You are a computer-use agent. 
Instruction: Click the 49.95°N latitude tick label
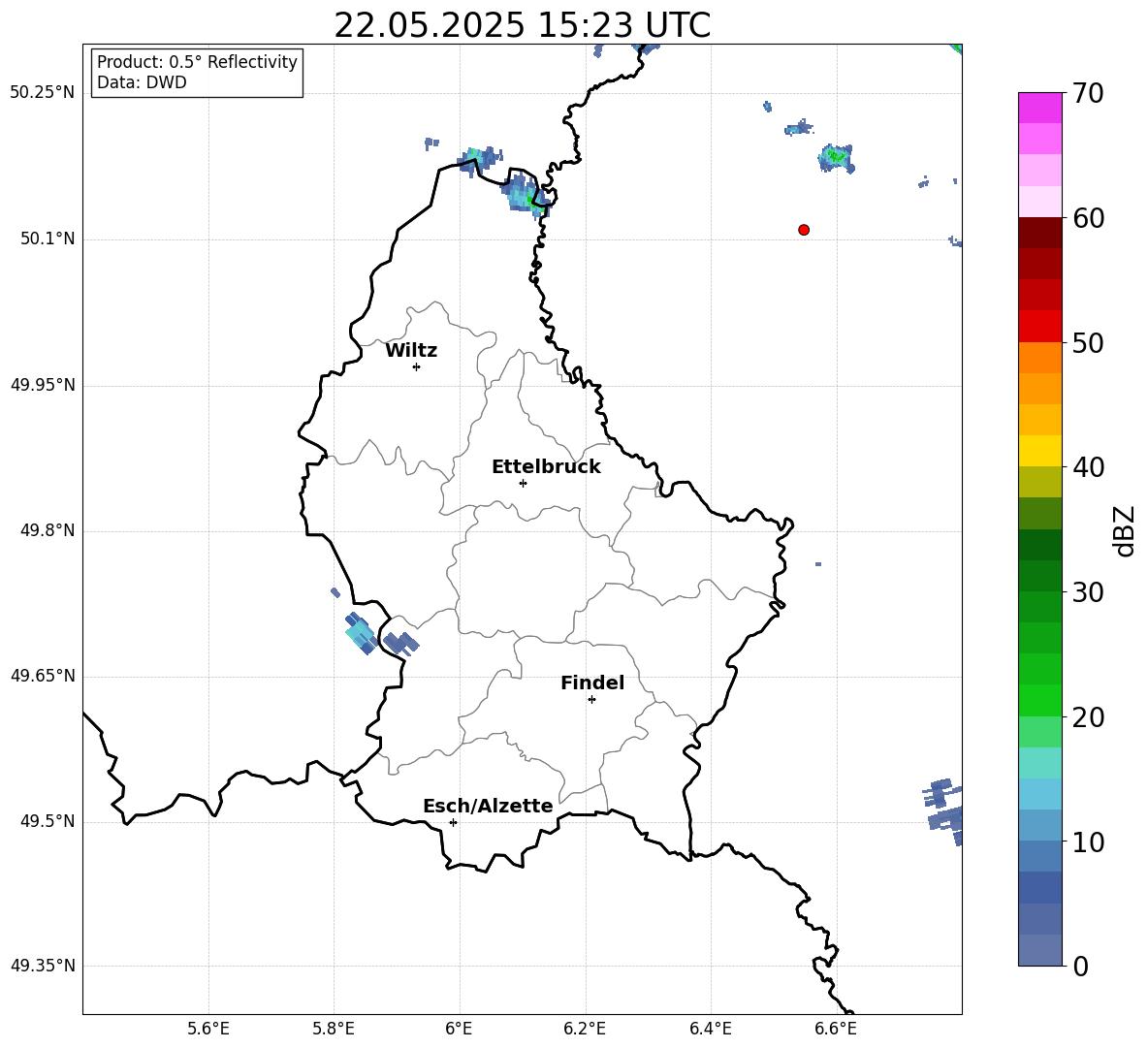pos(43,385)
